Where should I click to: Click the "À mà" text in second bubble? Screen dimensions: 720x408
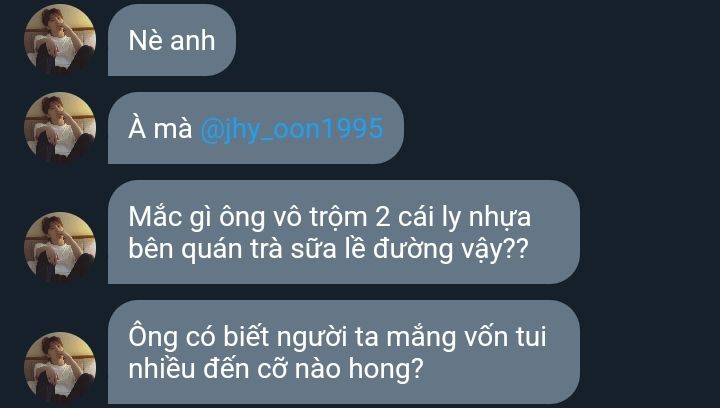pyautogui.click(x=160, y=128)
